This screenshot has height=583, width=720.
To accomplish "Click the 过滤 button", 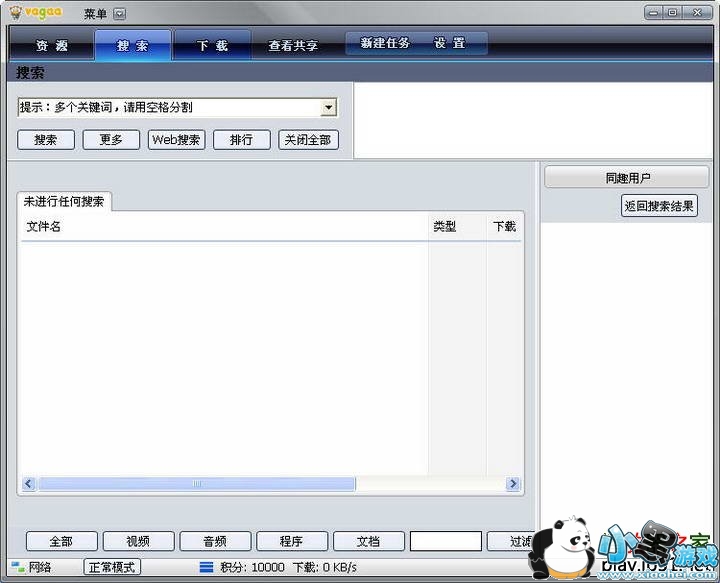I will click(511, 541).
